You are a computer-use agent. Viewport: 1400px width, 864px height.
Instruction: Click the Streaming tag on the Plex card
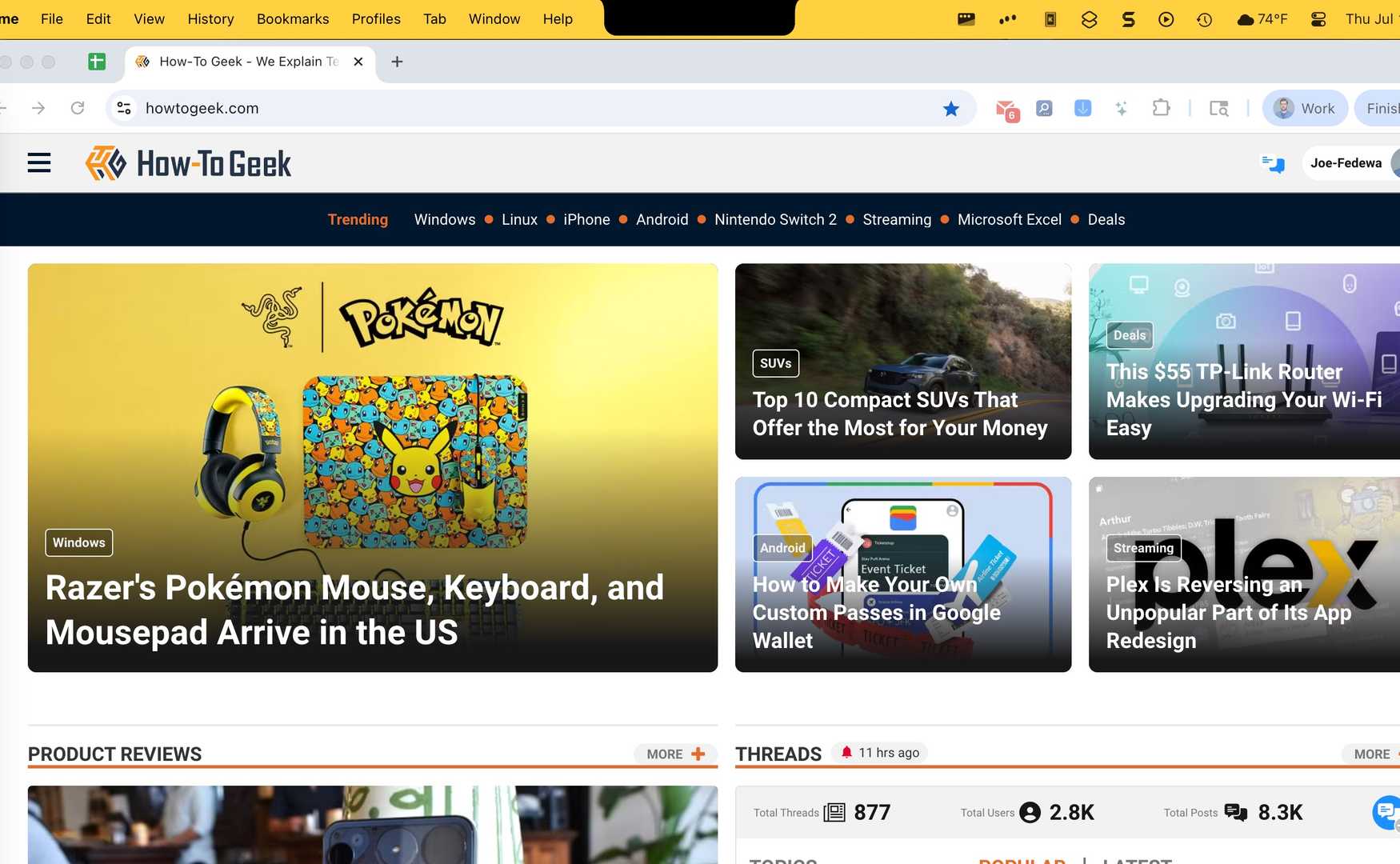(1143, 548)
